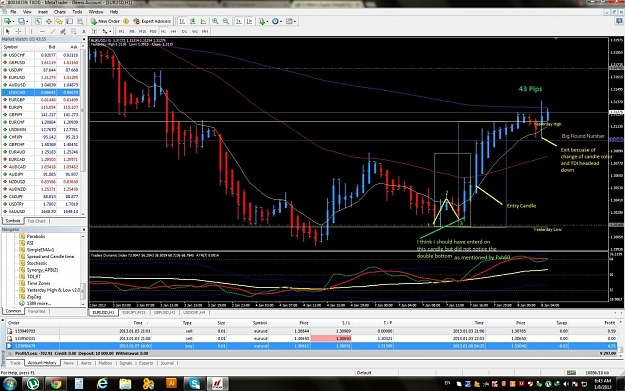Screen dimensions: 625x391
Task: Select the Crosshair tool
Action: pos(18,31)
